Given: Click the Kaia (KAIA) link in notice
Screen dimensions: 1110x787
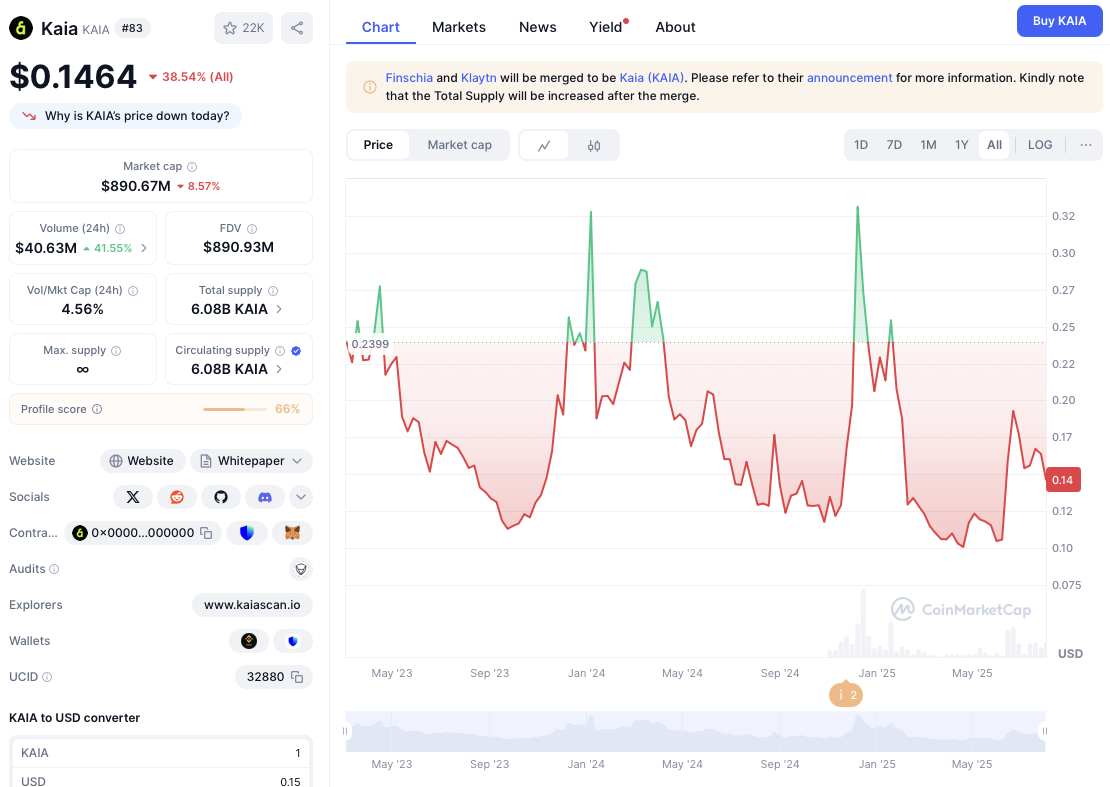Looking at the screenshot, I should pos(651,78).
